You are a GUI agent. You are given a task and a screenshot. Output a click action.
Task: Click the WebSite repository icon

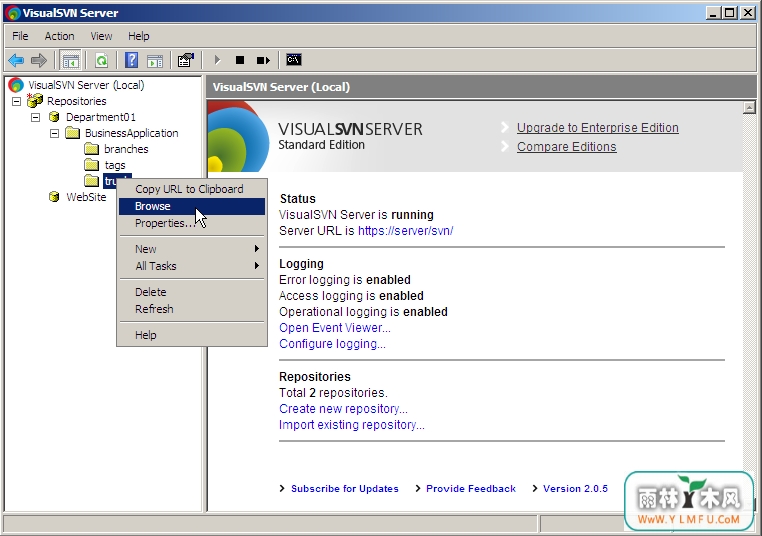click(x=54, y=197)
